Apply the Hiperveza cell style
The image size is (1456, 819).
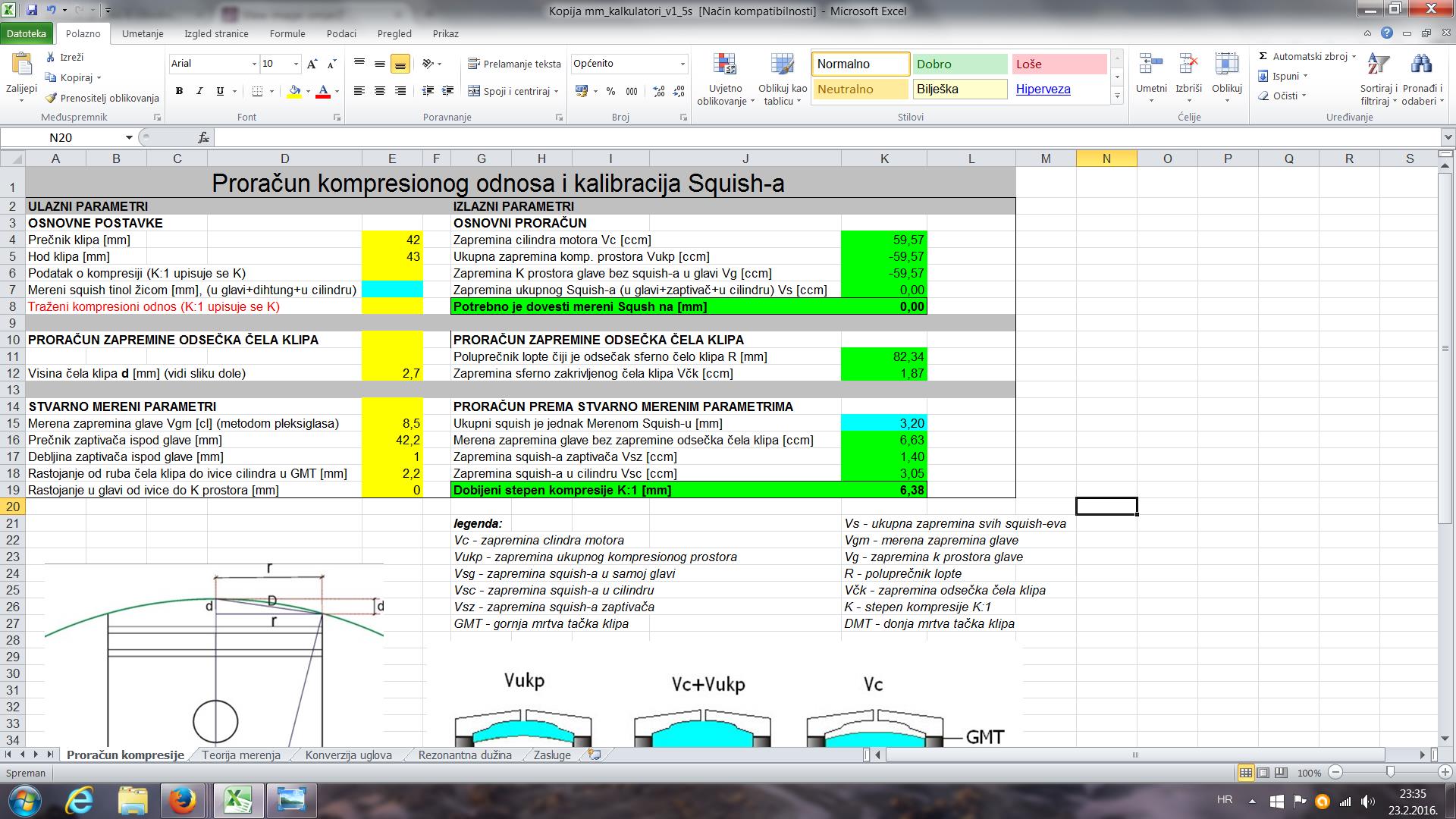[x=1043, y=89]
